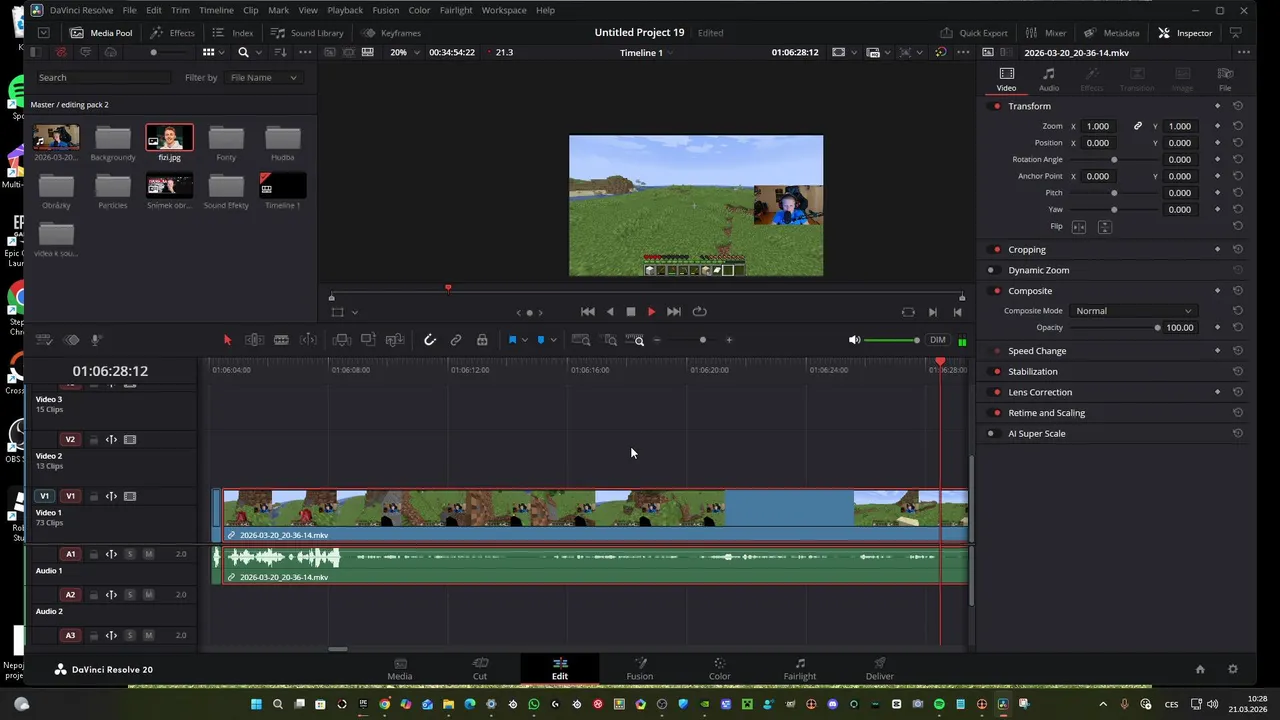Screen dimensions: 1280x720
Task: Open the Effects panel
Action: pyautogui.click(x=172, y=33)
